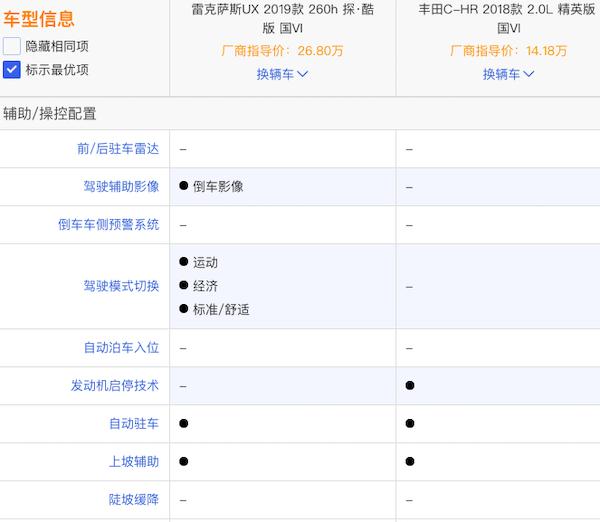Open the 自动驻车 parameter link

tap(134, 424)
